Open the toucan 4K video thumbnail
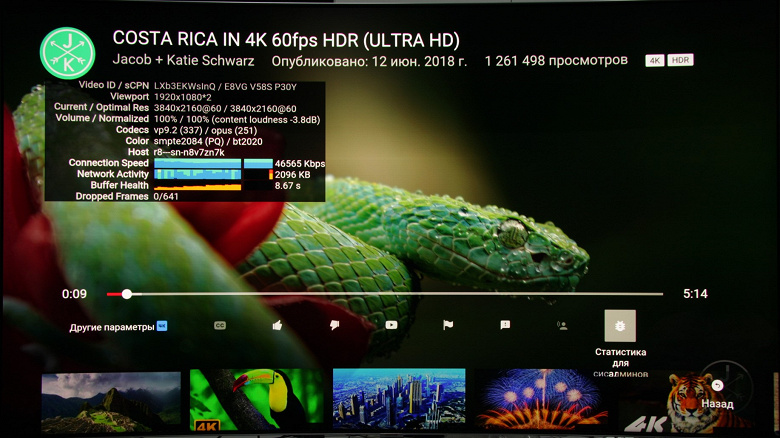 pyautogui.click(x=256, y=400)
